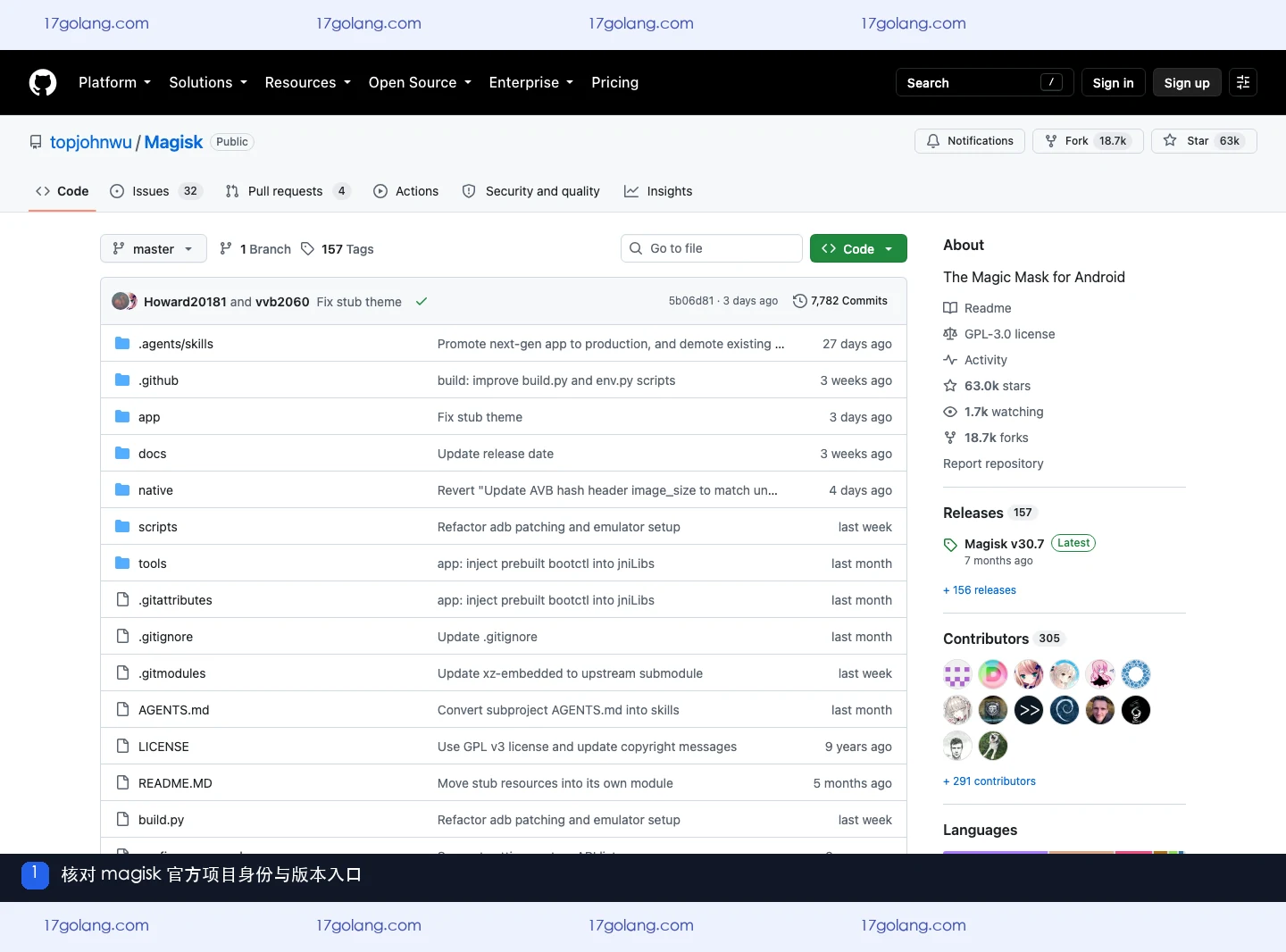Click the Howard20181 author name

(x=185, y=302)
